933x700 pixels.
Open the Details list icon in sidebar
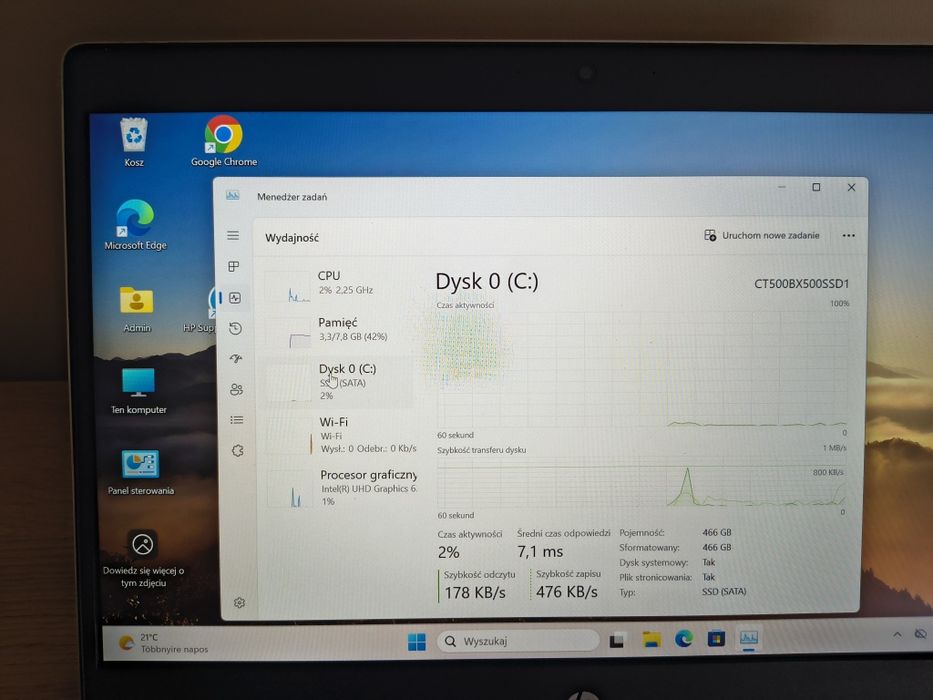[x=237, y=420]
